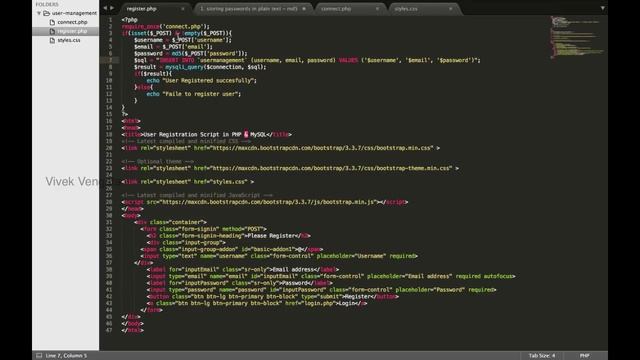Click the file icon next to styles.css

(x=52, y=40)
